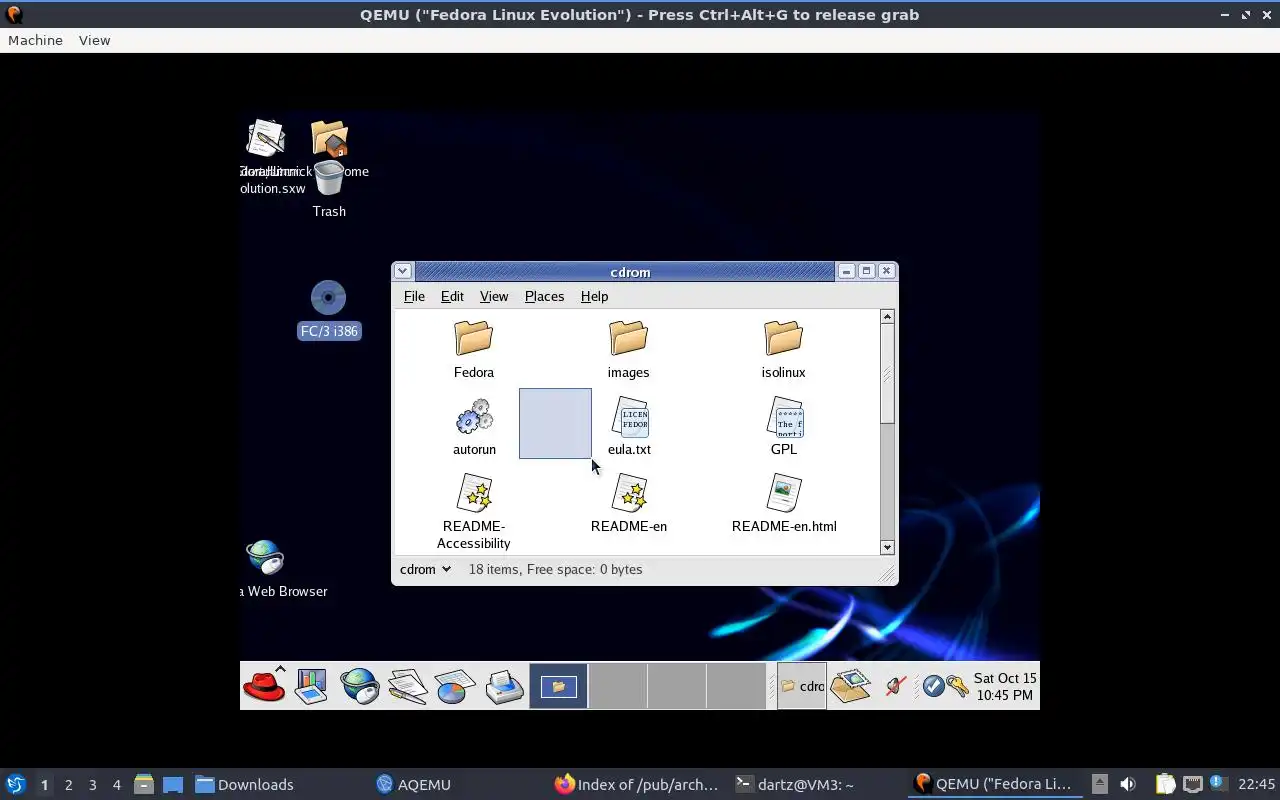Screen dimensions: 1280x800
Task: Switch to fourth workspace in Fedora panel
Action: (x=736, y=686)
